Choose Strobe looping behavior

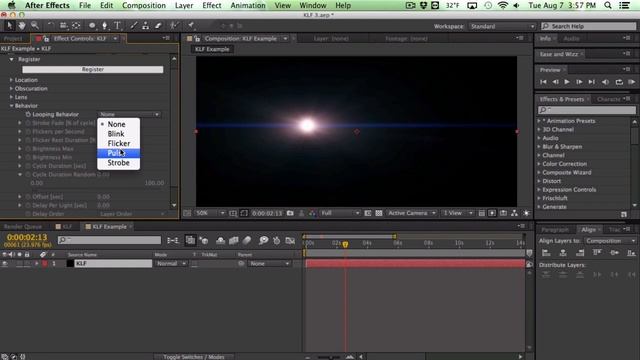[118, 163]
